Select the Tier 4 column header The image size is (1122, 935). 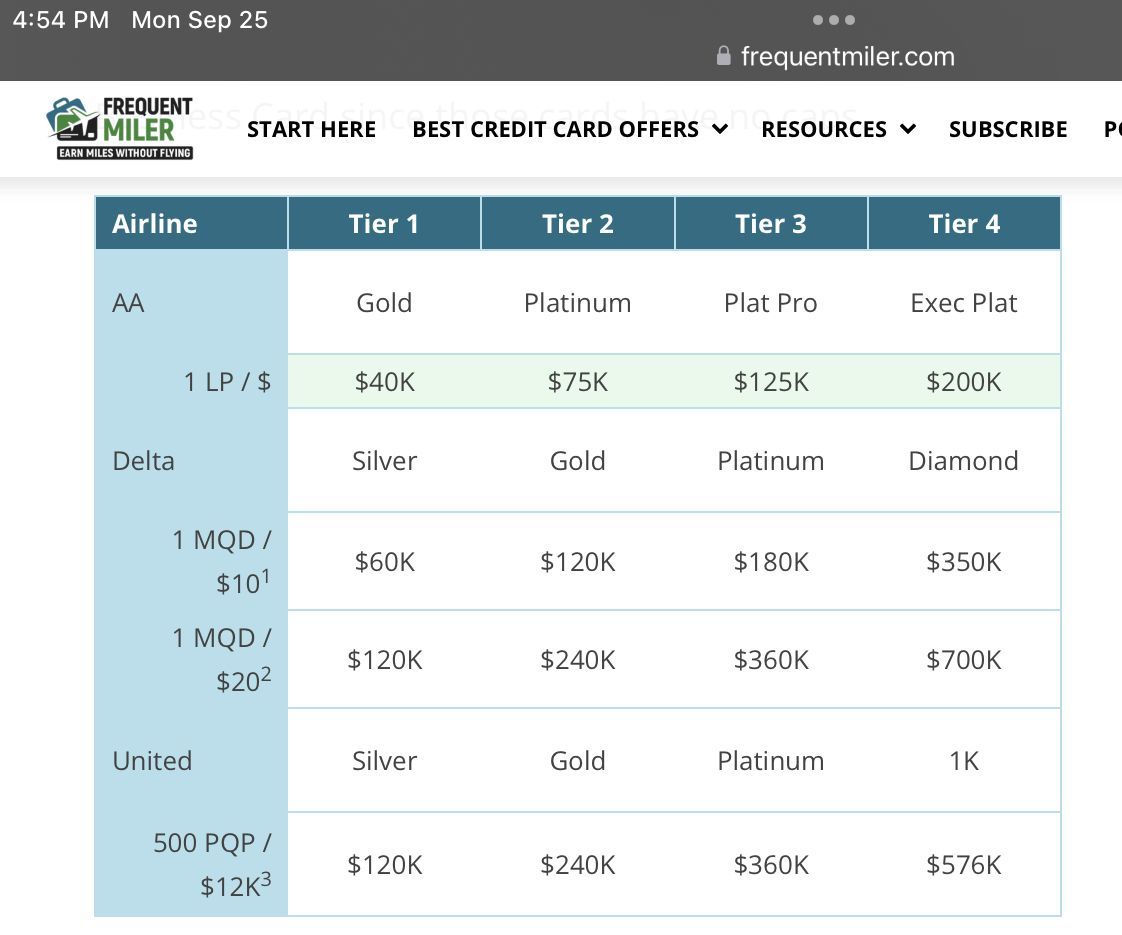[x=964, y=223]
